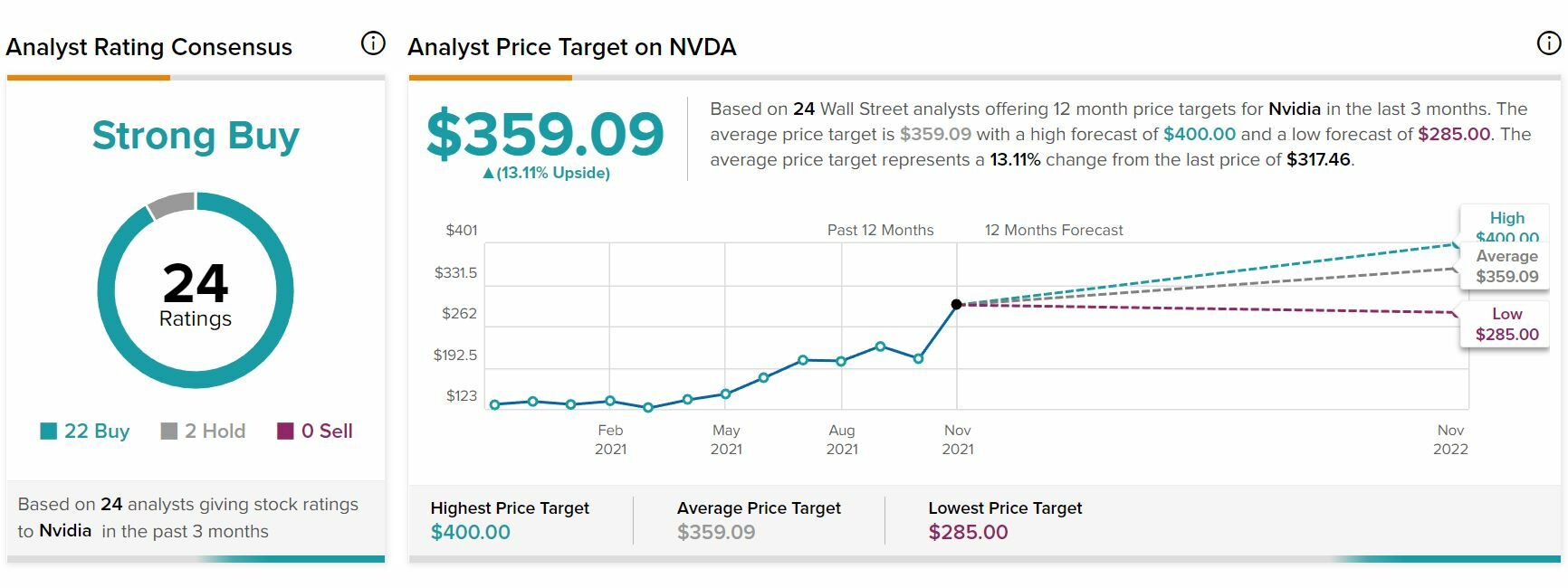Click the black Nov 2021 chart point
The height and width of the screenshot is (588, 1568).
[x=957, y=305]
